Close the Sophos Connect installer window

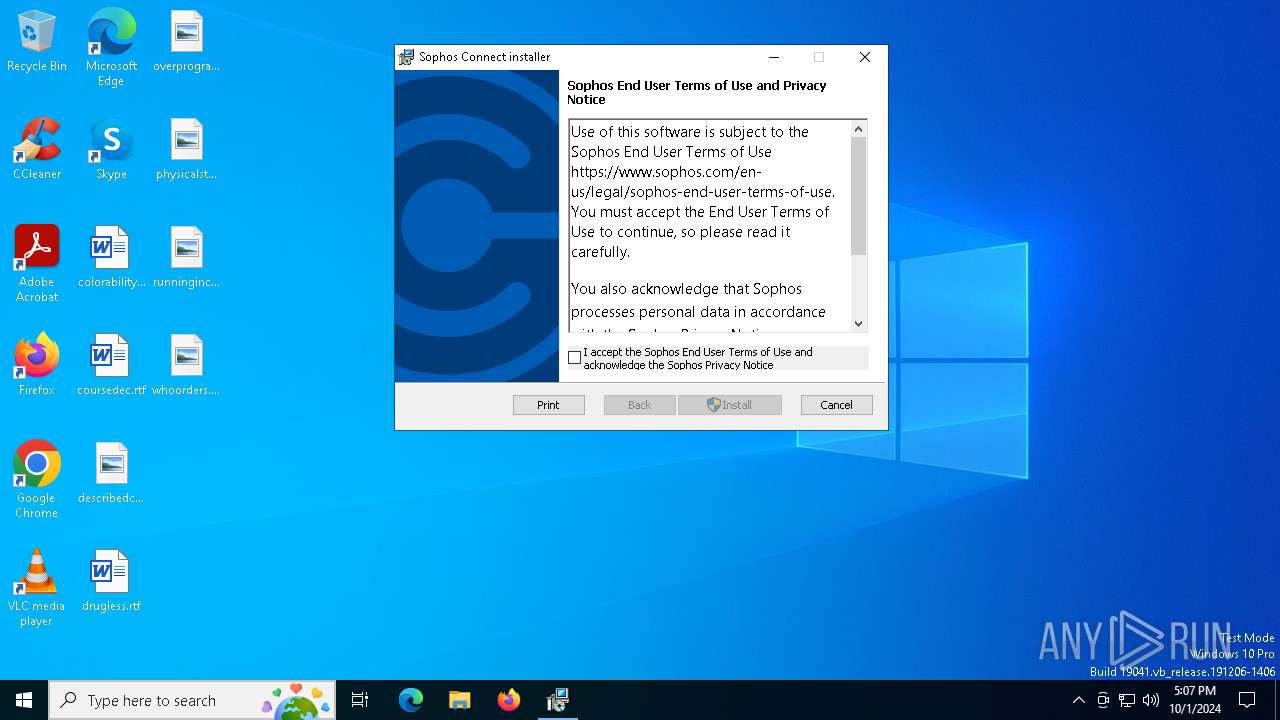click(x=865, y=57)
